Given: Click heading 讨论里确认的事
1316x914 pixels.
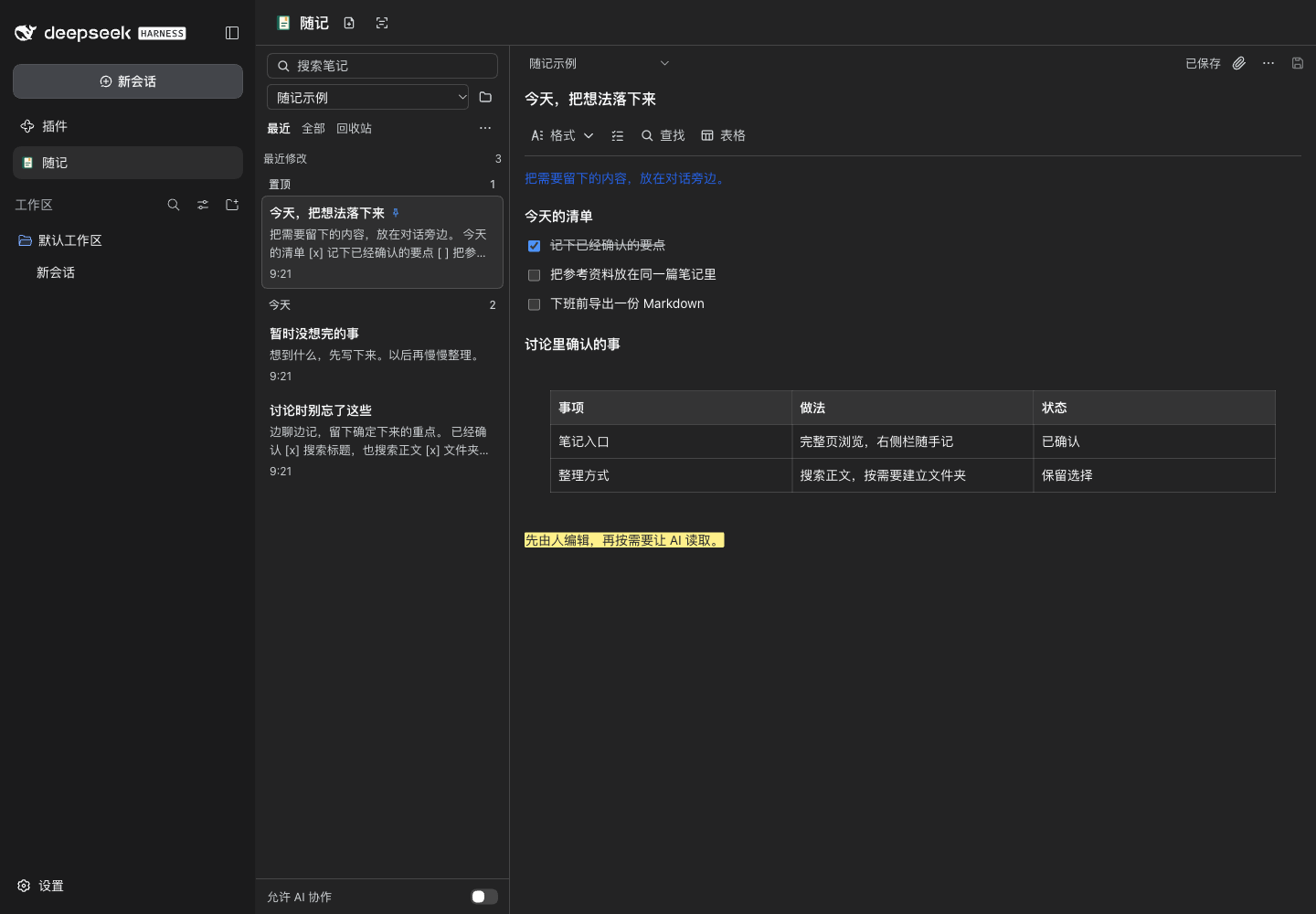Looking at the screenshot, I should 572,344.
